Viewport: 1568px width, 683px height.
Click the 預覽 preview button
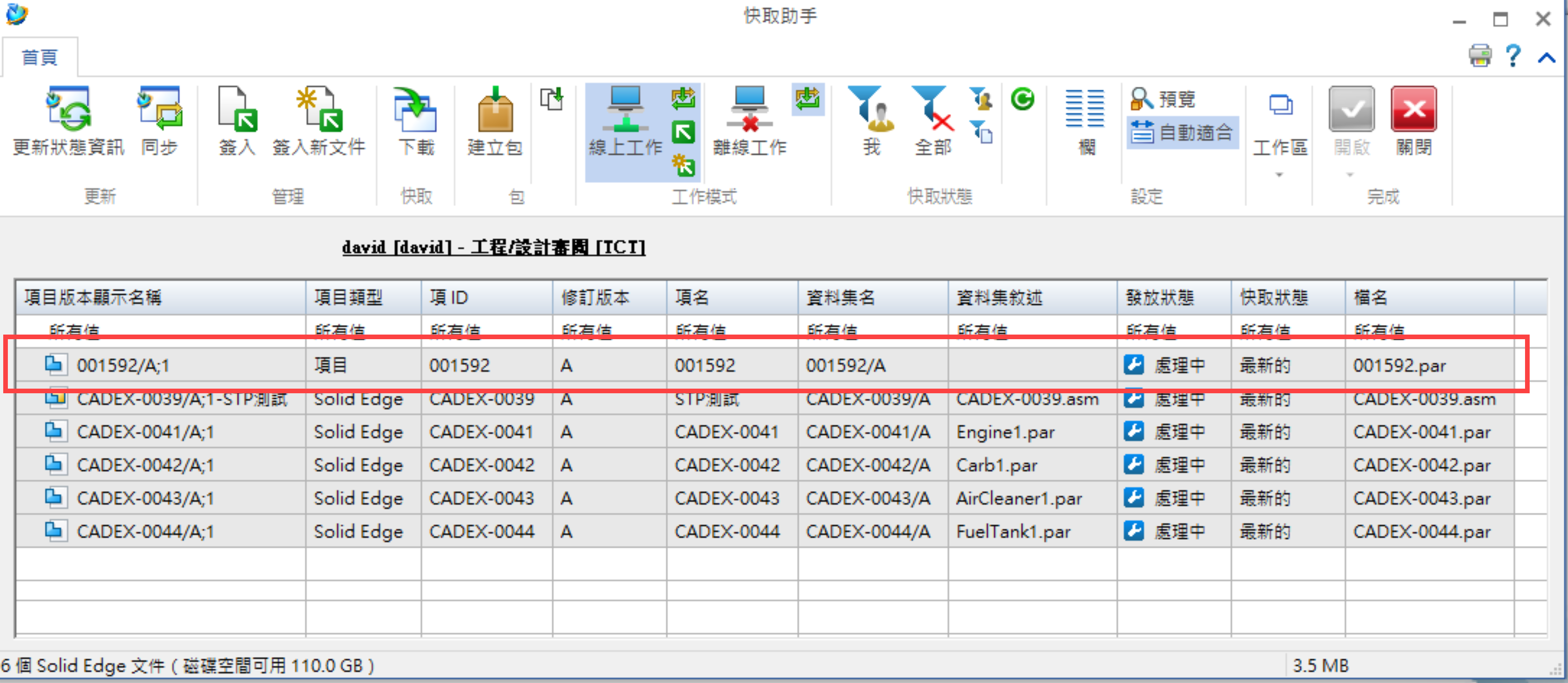[1163, 98]
